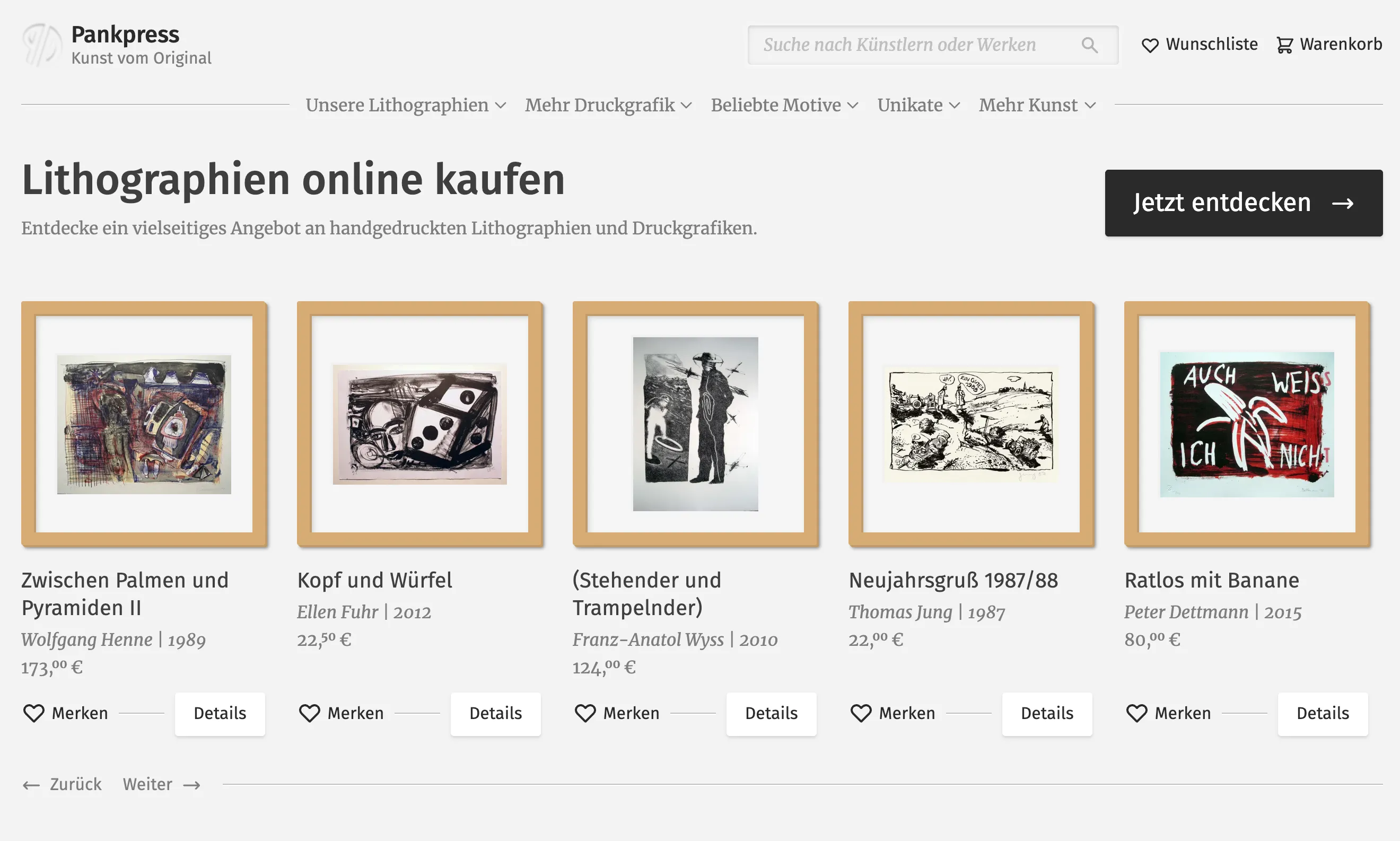Open Details for Stehender und Trampelnder
1400x841 pixels.
[771, 714]
